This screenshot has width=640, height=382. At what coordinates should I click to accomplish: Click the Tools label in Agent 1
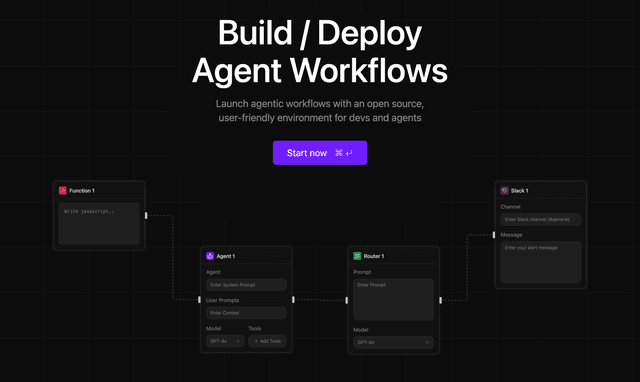click(255, 329)
